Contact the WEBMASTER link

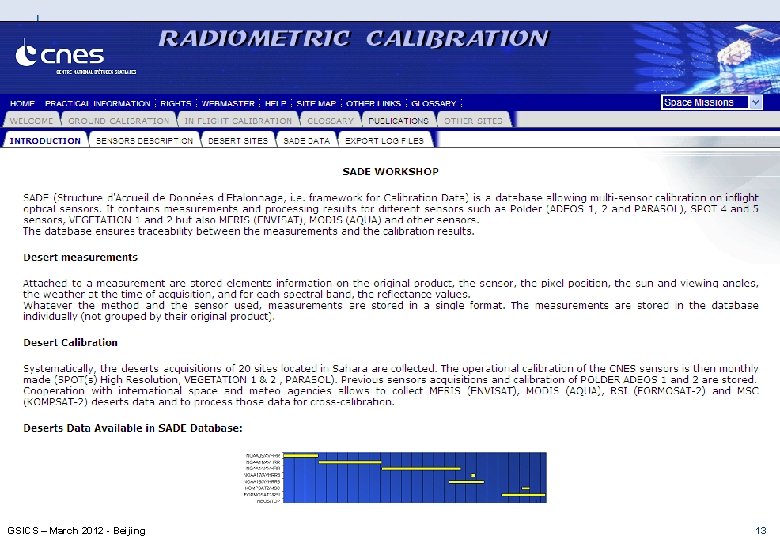click(x=228, y=103)
